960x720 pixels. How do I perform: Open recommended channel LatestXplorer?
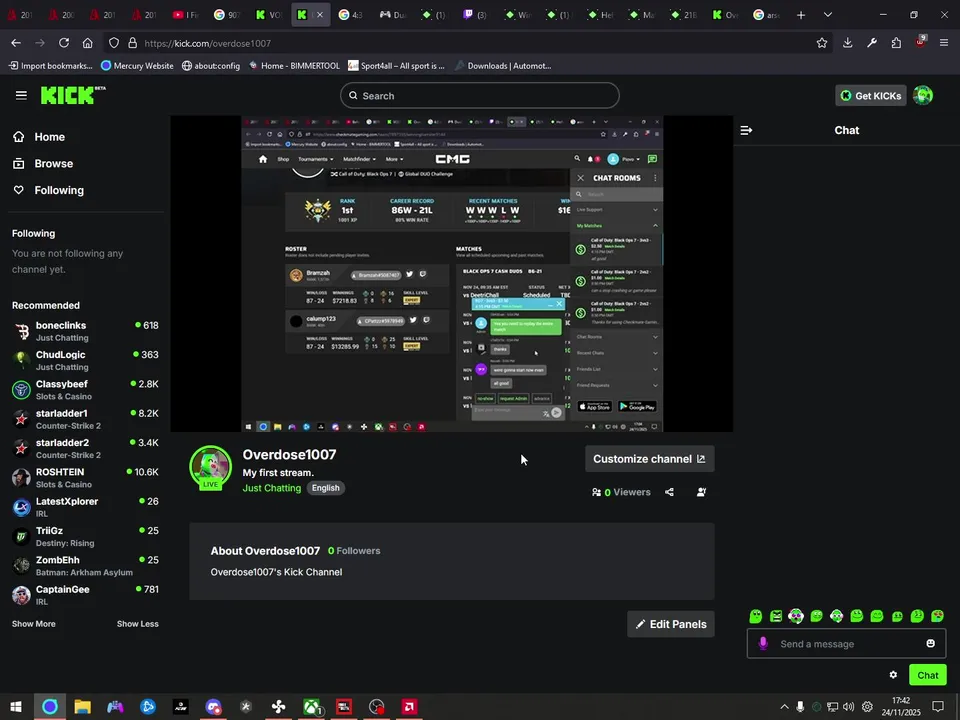[85, 507]
